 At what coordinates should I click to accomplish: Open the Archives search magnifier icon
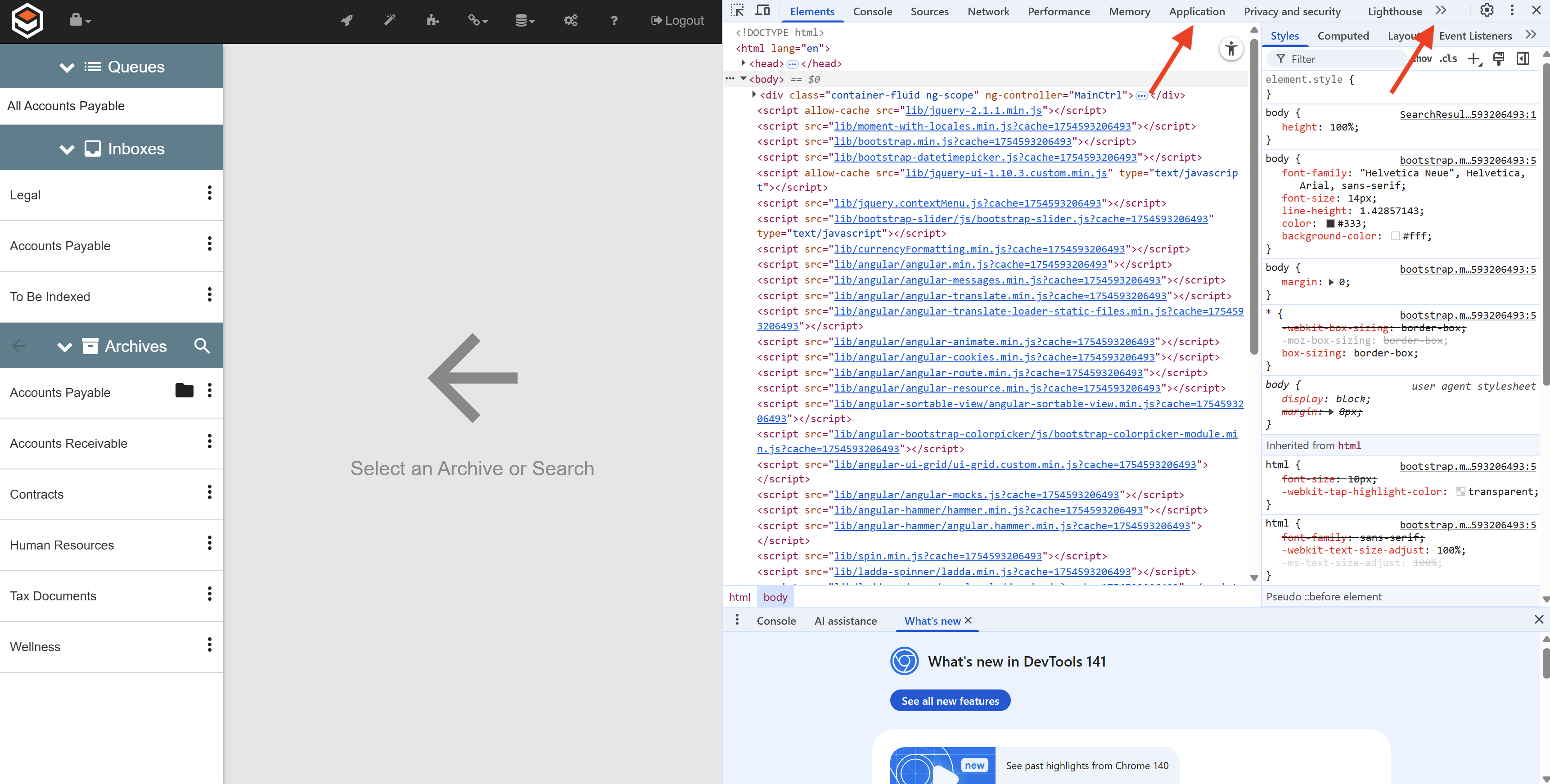click(202, 346)
